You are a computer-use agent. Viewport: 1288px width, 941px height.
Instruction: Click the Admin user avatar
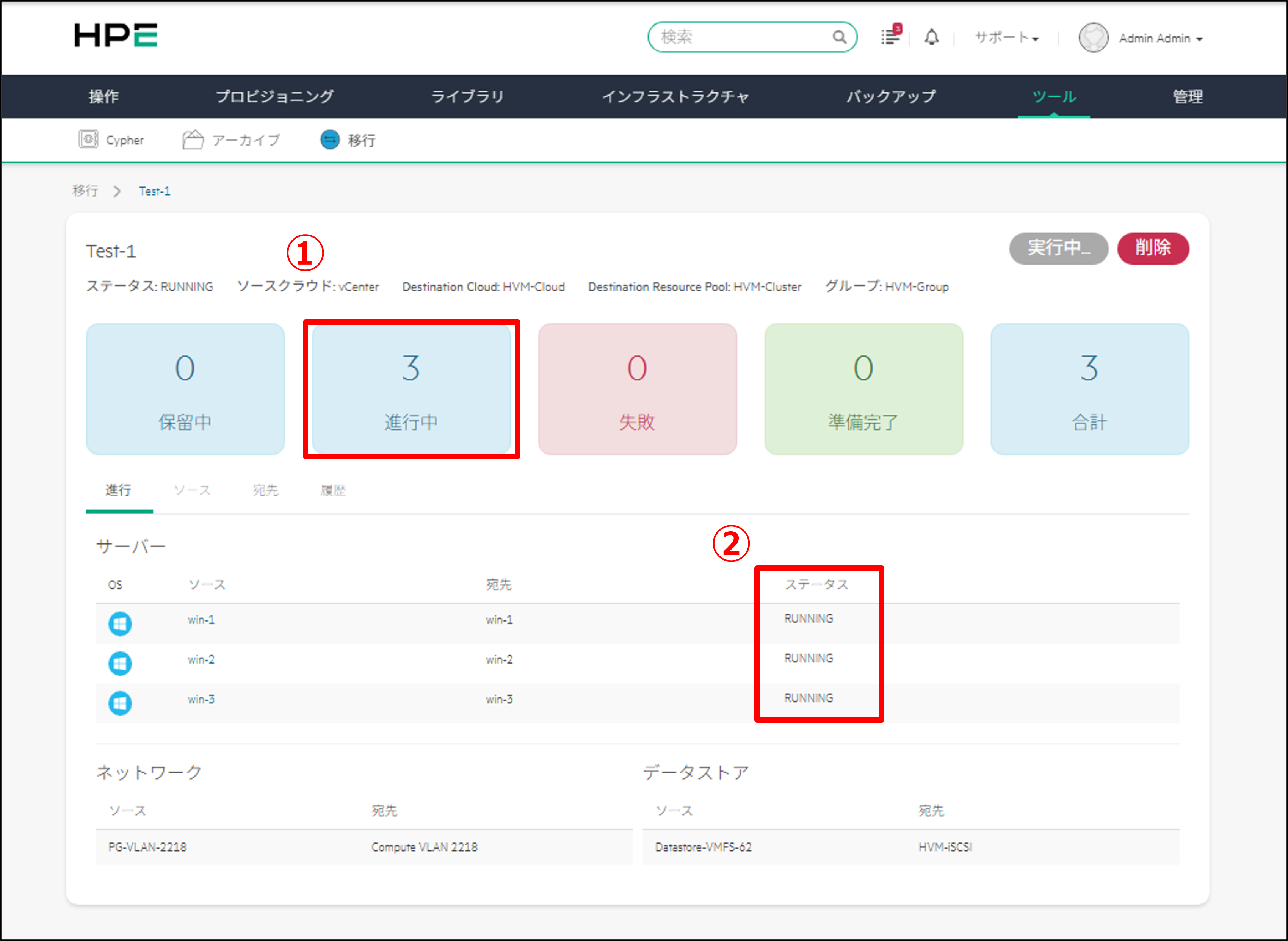pyautogui.click(x=1093, y=38)
